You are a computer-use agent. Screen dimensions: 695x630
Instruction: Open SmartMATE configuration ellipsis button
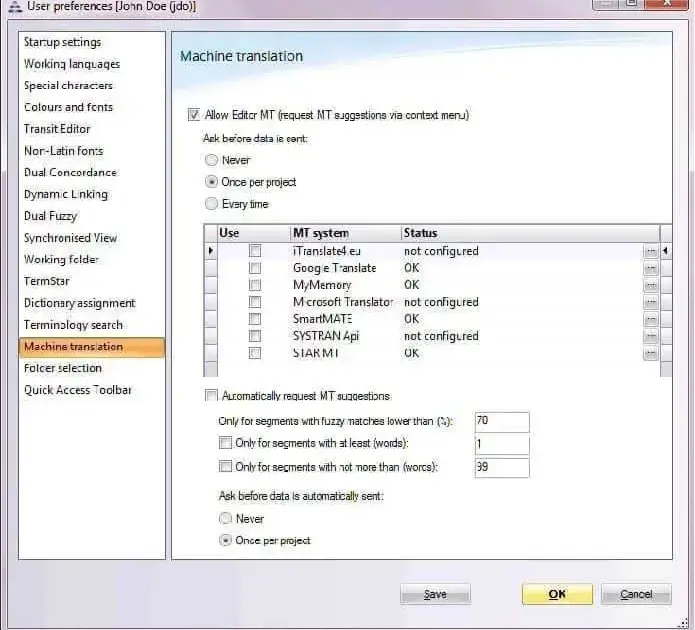click(650, 319)
